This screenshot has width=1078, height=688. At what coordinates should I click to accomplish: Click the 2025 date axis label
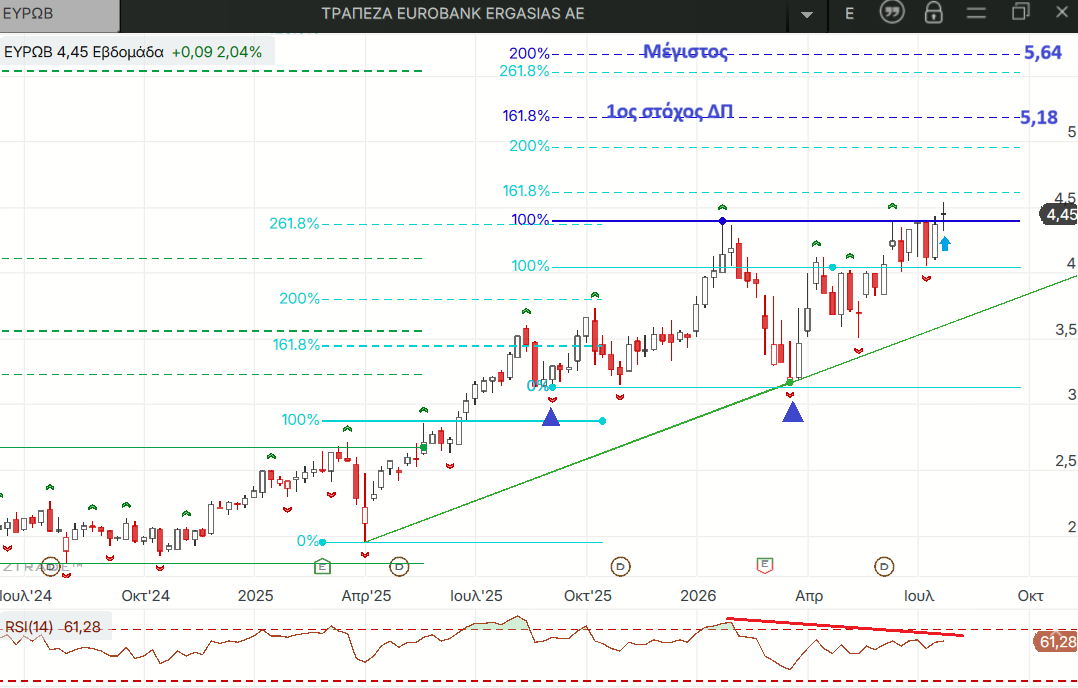pyautogui.click(x=255, y=596)
